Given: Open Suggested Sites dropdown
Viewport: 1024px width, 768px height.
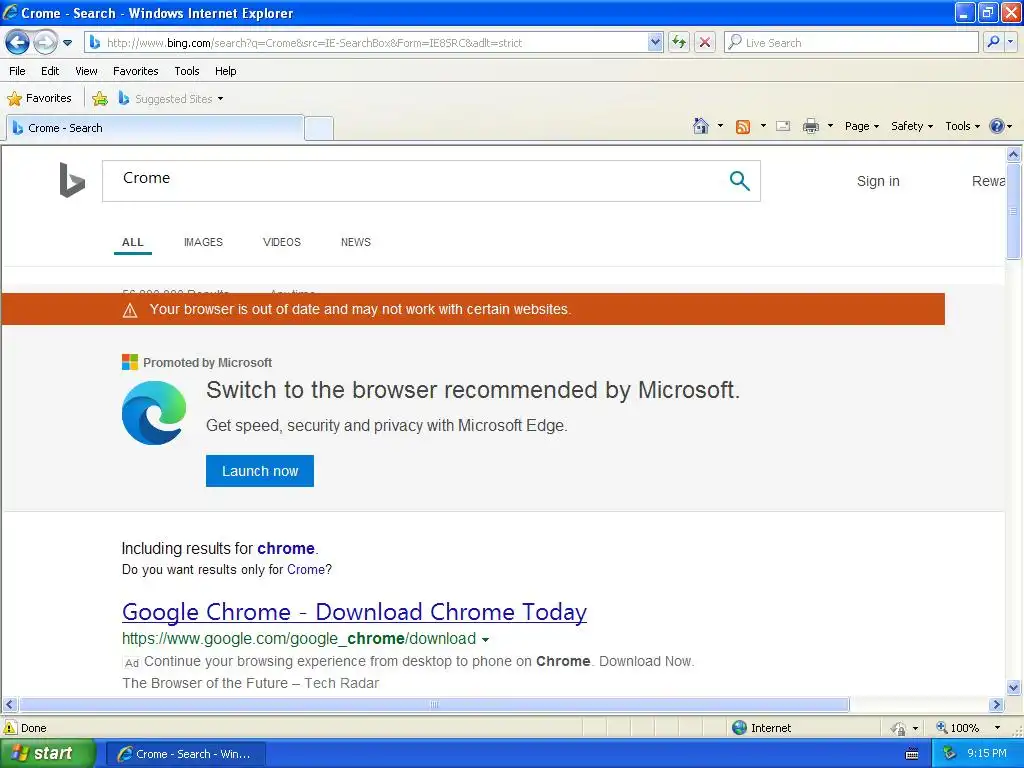Looking at the screenshot, I should coord(171,99).
